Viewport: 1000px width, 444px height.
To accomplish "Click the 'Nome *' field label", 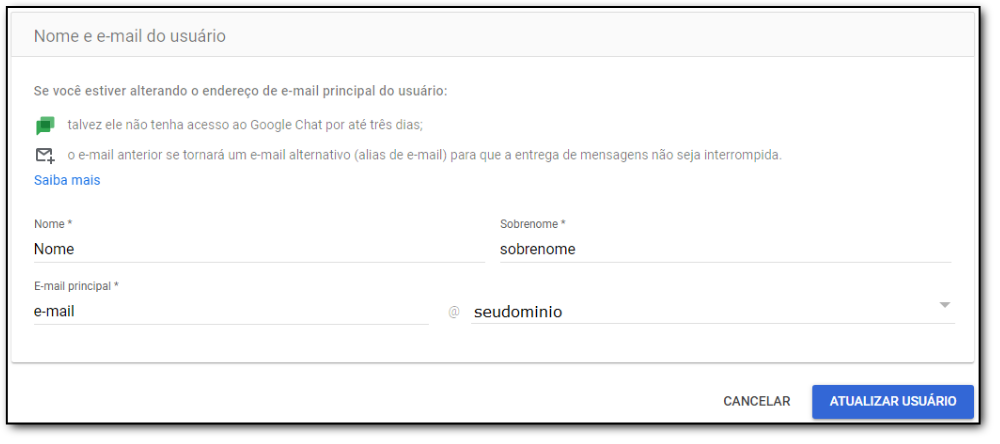I will (x=52, y=225).
